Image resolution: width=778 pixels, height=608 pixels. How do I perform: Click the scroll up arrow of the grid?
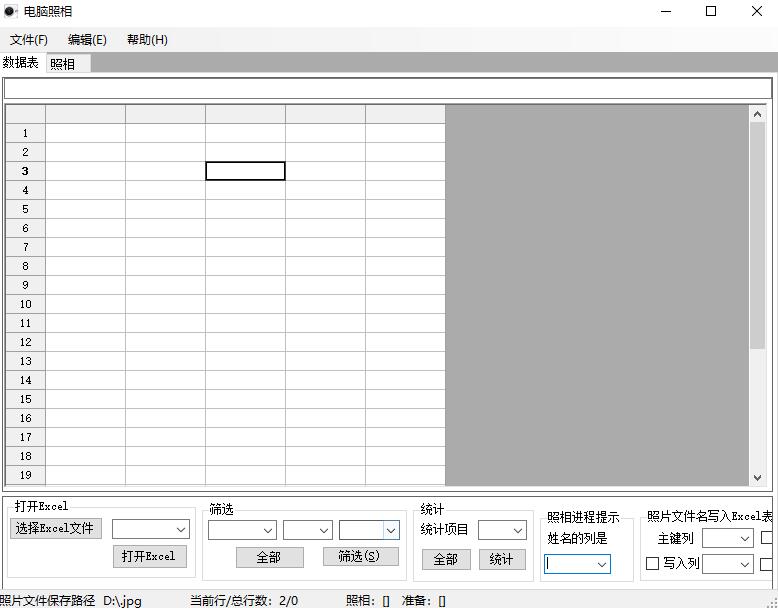coord(757,114)
